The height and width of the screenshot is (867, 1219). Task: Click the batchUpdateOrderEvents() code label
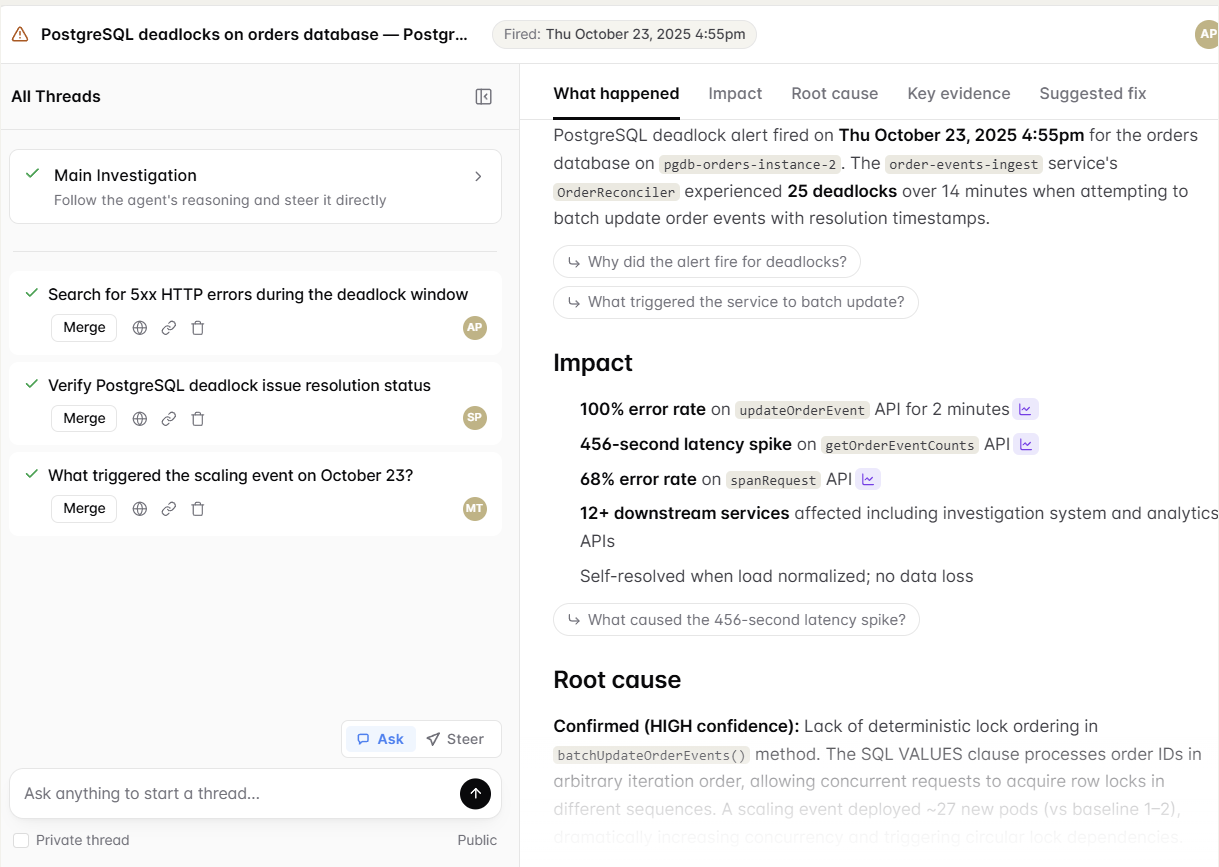(x=651, y=755)
